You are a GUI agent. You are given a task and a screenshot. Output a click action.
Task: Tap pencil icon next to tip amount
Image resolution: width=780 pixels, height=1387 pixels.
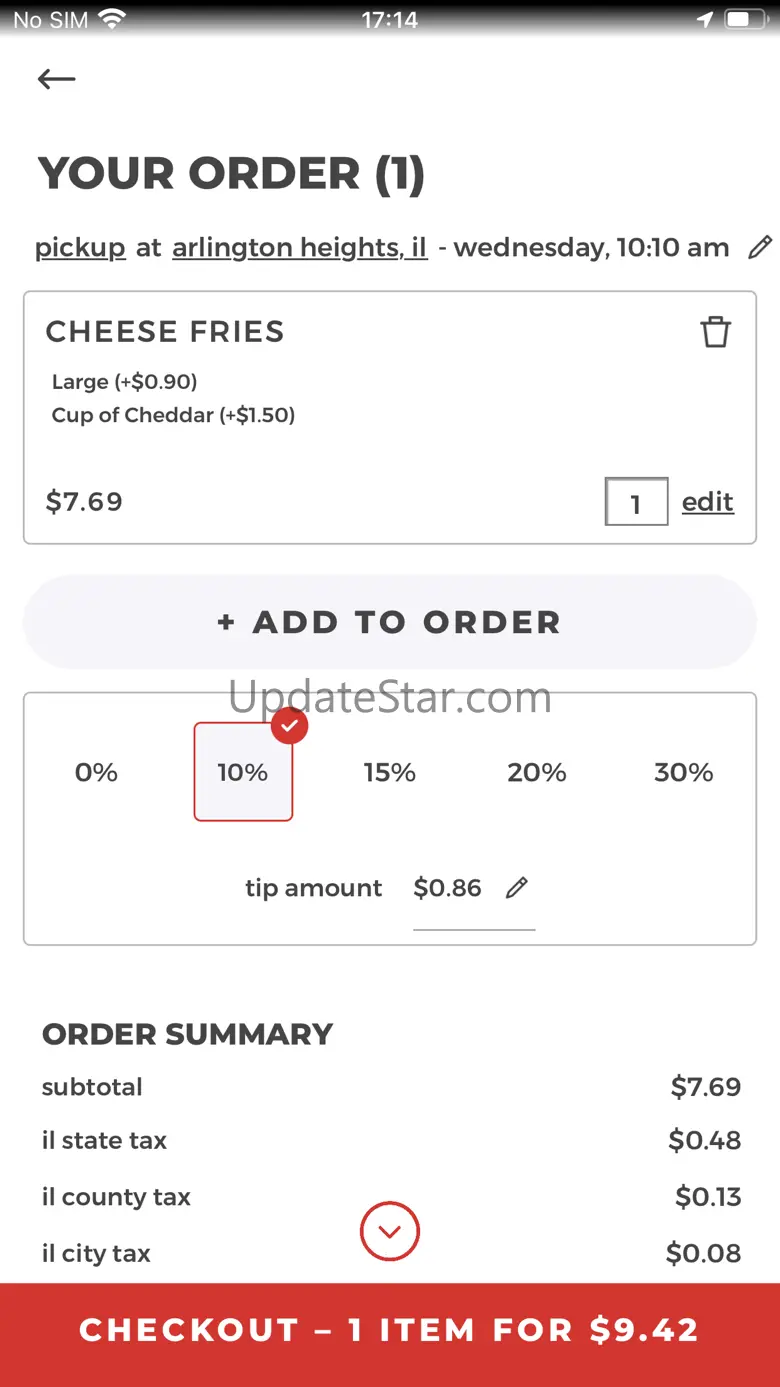[516, 888]
